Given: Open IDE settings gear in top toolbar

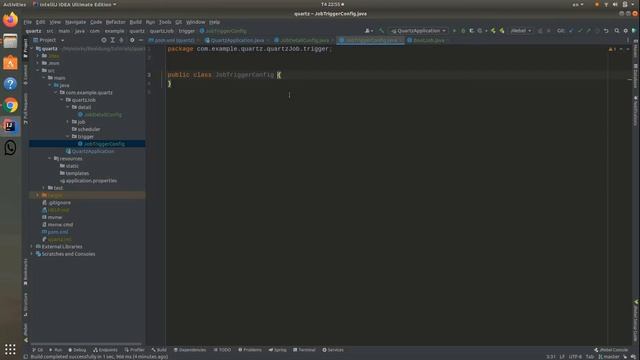Looking at the screenshot, I should tap(625, 31).
